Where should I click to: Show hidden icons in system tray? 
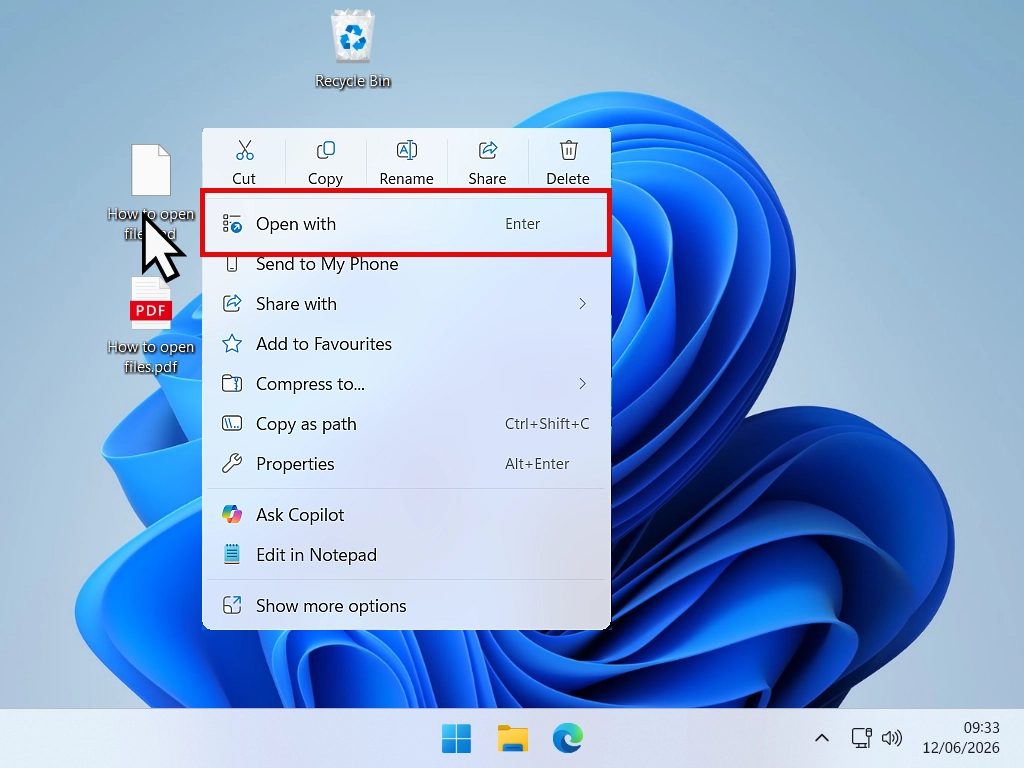822,739
